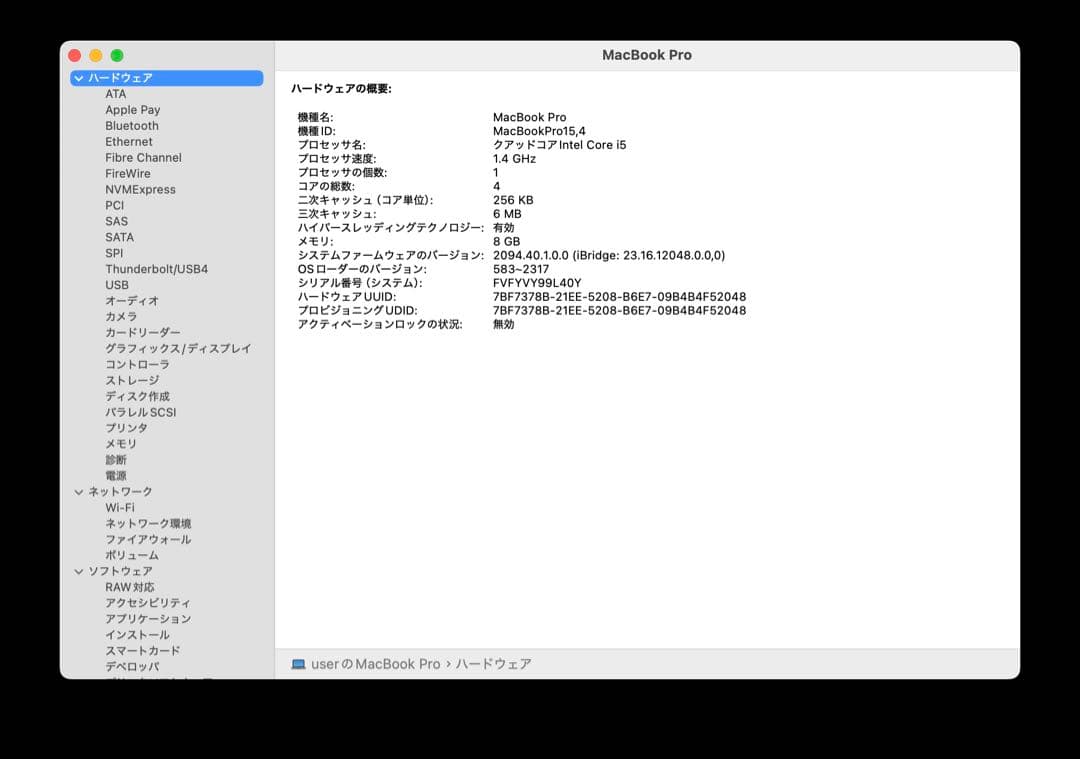This screenshot has width=1080, height=759.
Task: Open the Bluetooth hardware section
Action: click(x=133, y=125)
